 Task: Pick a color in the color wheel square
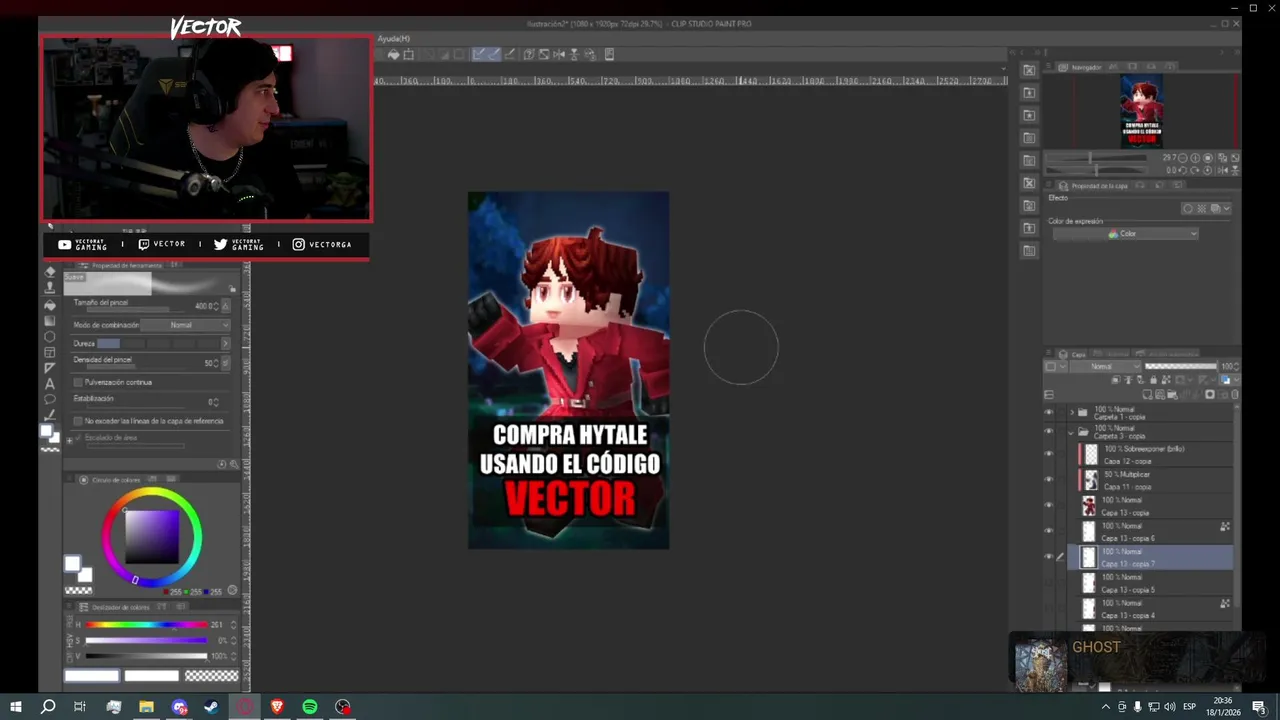152,537
